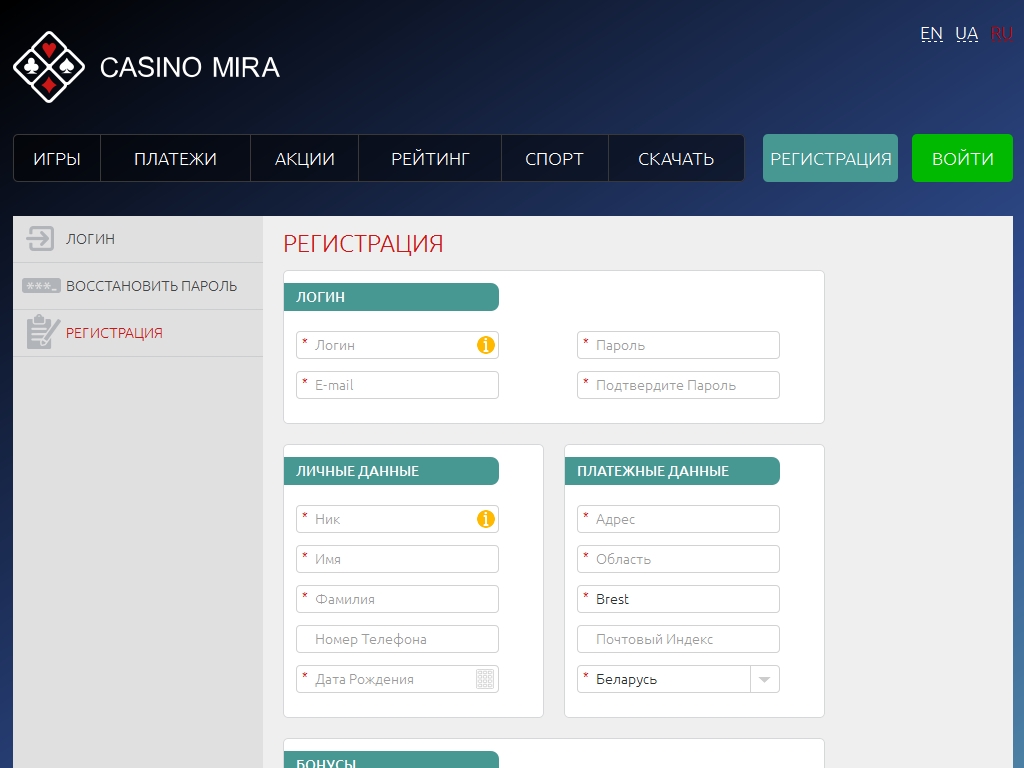The width and height of the screenshot is (1024, 768).
Task: Click the Casino Mira card suits logo
Action: 49,67
